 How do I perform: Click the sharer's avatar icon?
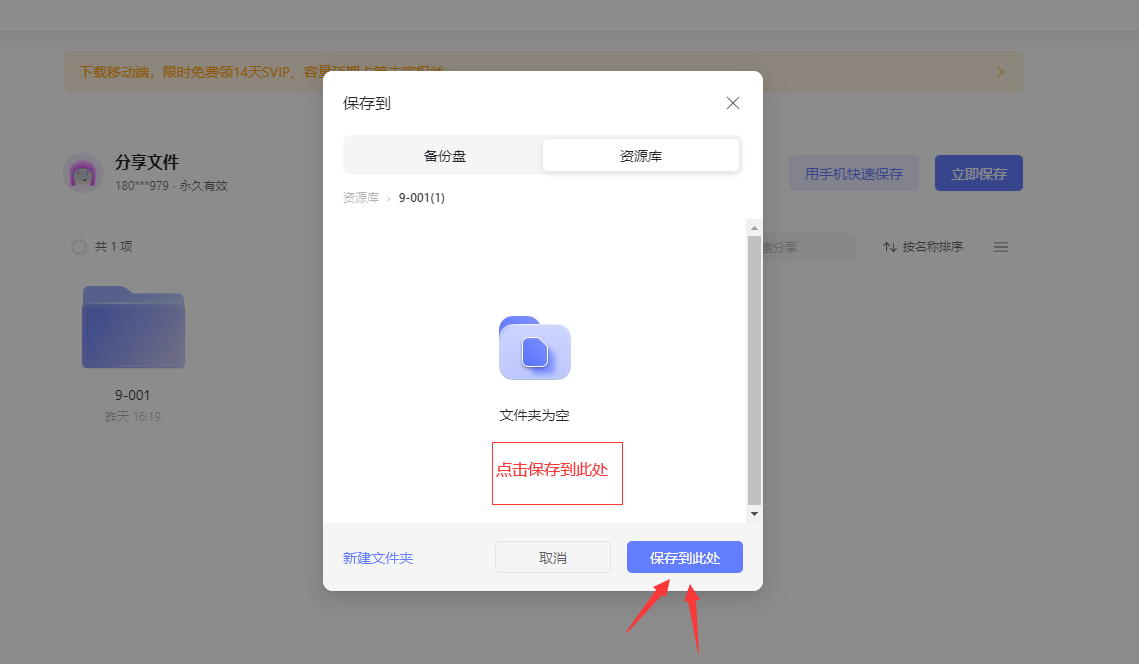tap(83, 174)
